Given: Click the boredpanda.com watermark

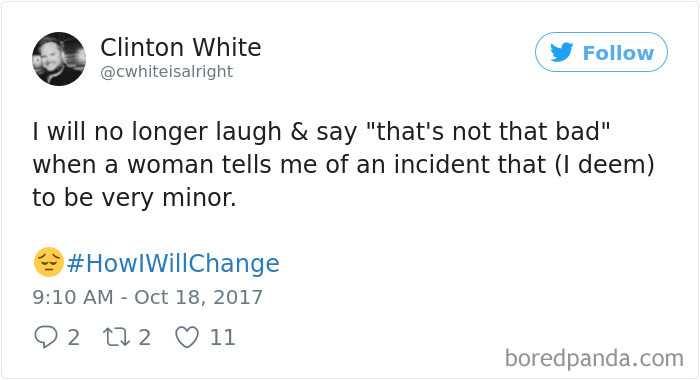Looking at the screenshot, I should [x=594, y=358].
